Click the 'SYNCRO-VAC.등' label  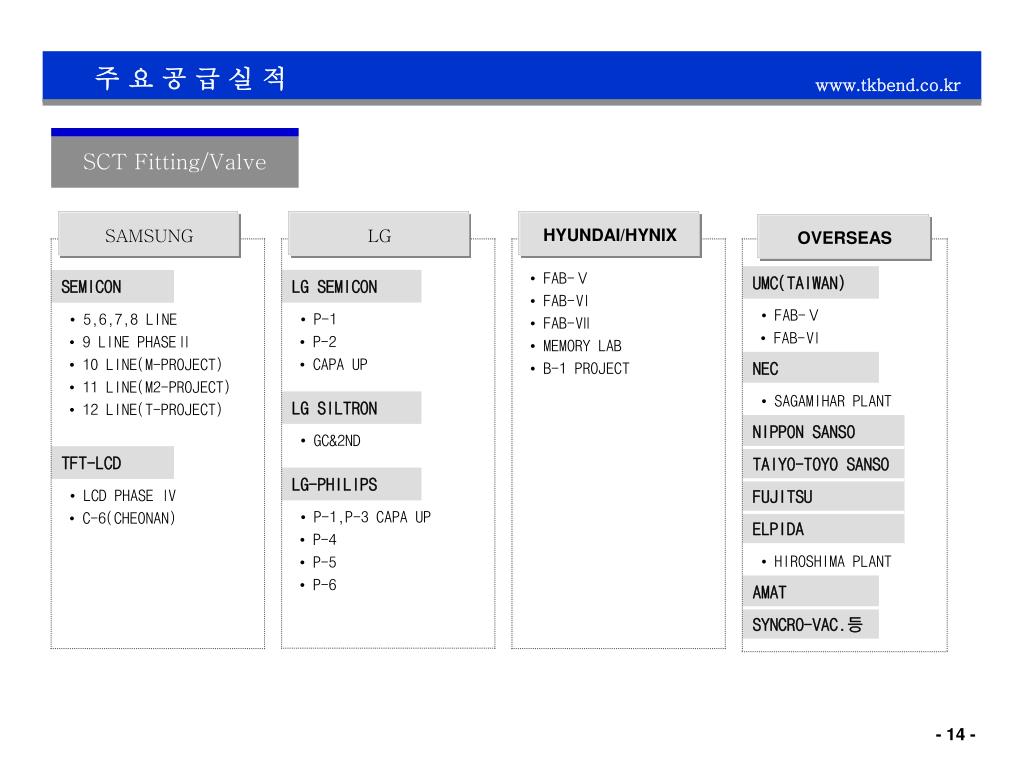tap(810, 624)
